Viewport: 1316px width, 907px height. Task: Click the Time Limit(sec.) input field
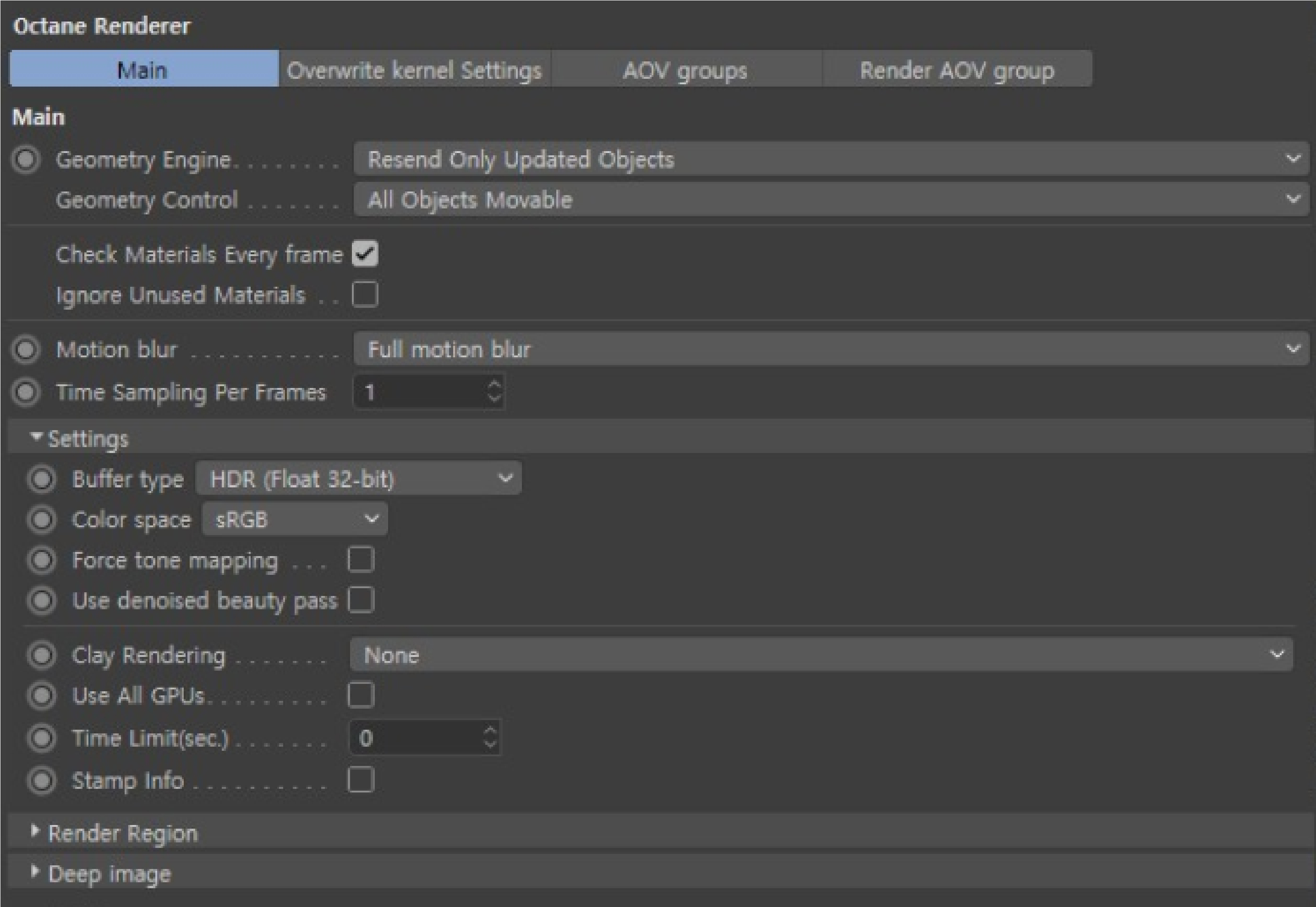(424, 738)
